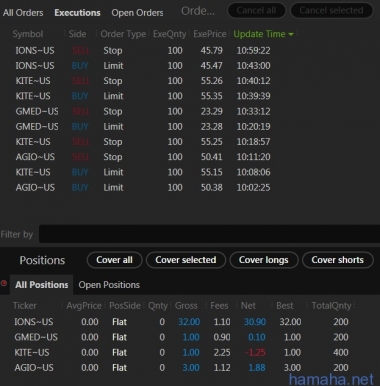Switch to the Open Positions tab
This screenshot has height=386, width=380.
[x=109, y=285]
